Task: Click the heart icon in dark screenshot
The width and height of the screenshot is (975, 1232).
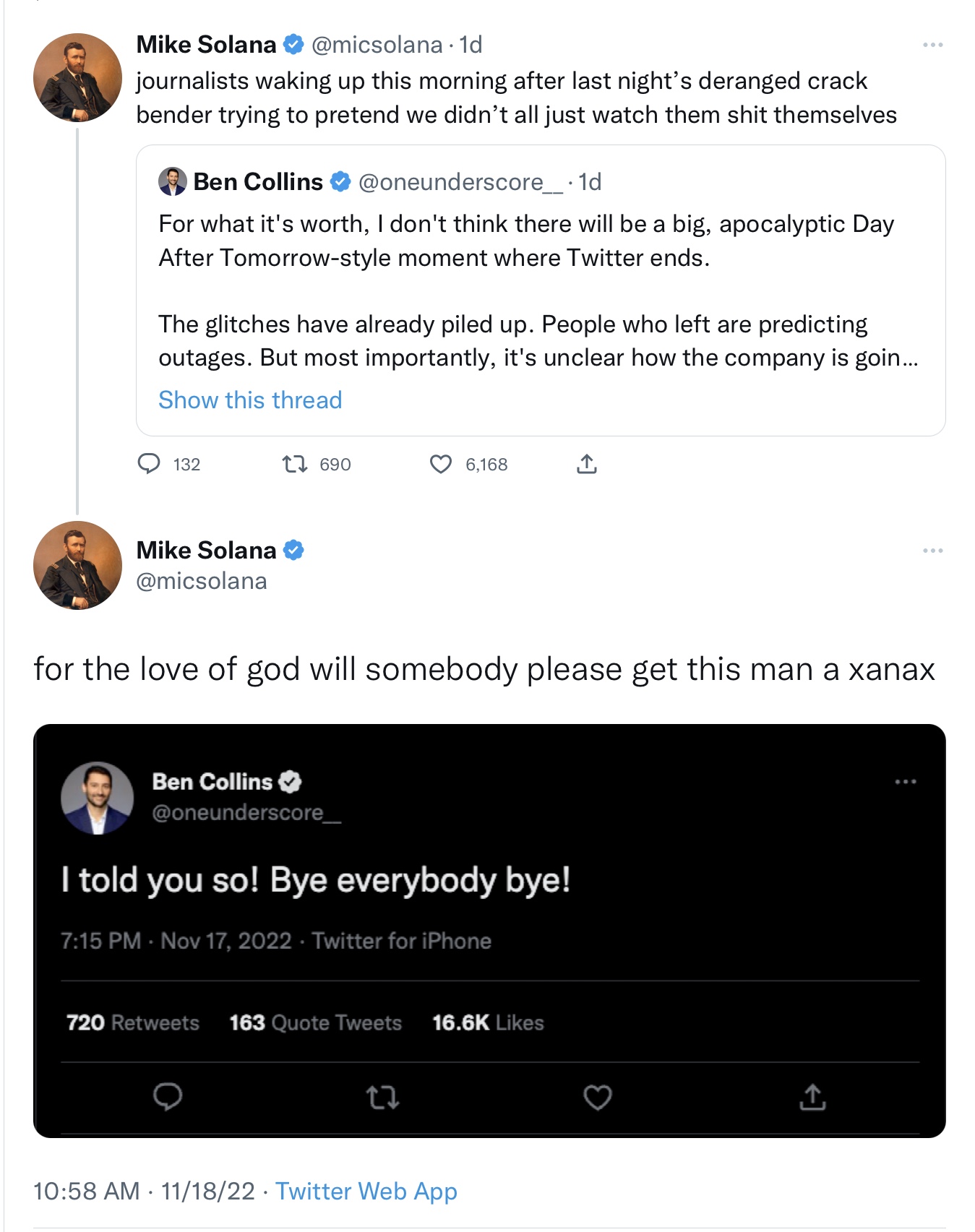Action: (x=598, y=1098)
